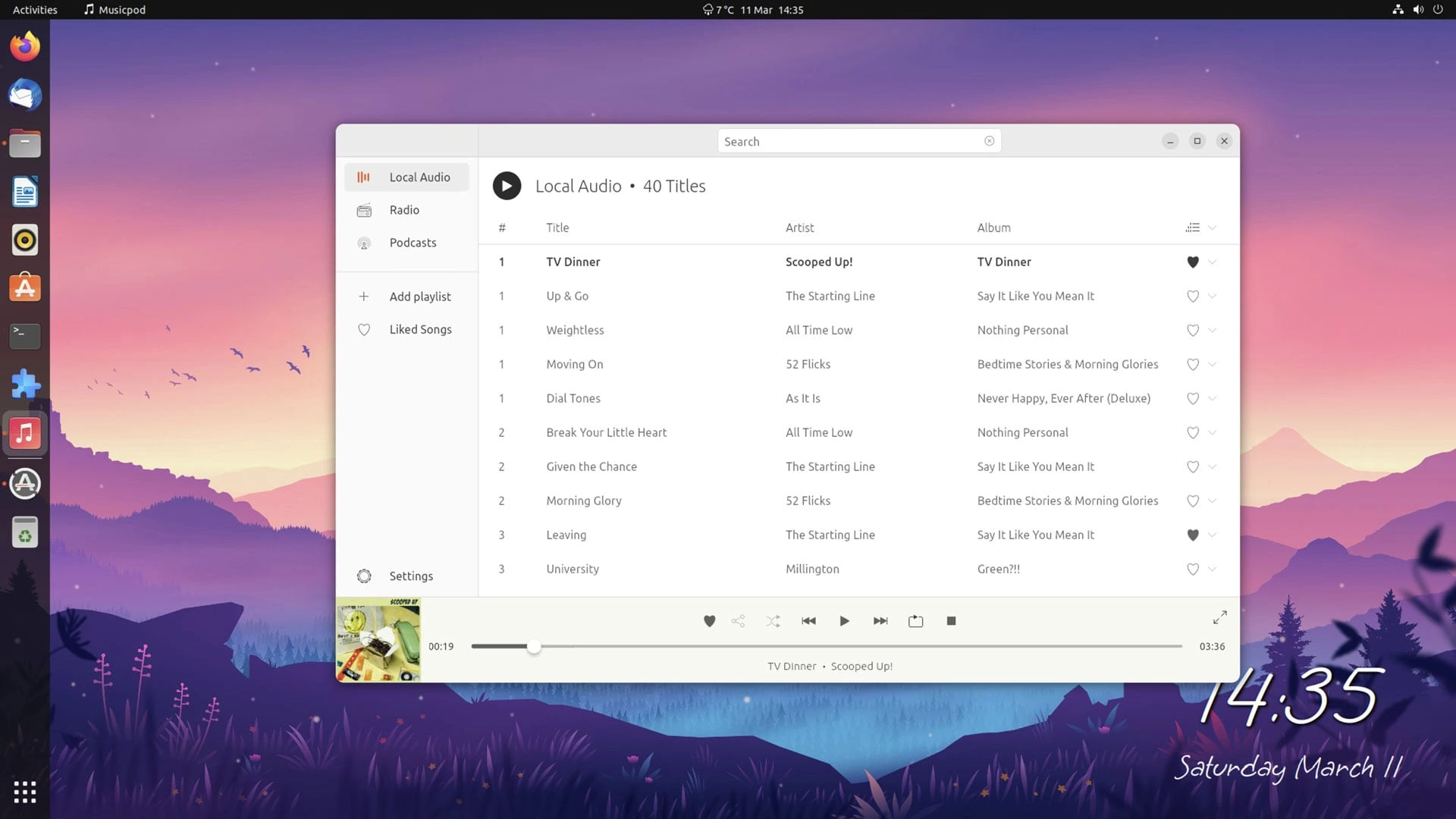This screenshot has width=1456, height=819.
Task: Click the album art thumbnail
Action: [x=378, y=639]
